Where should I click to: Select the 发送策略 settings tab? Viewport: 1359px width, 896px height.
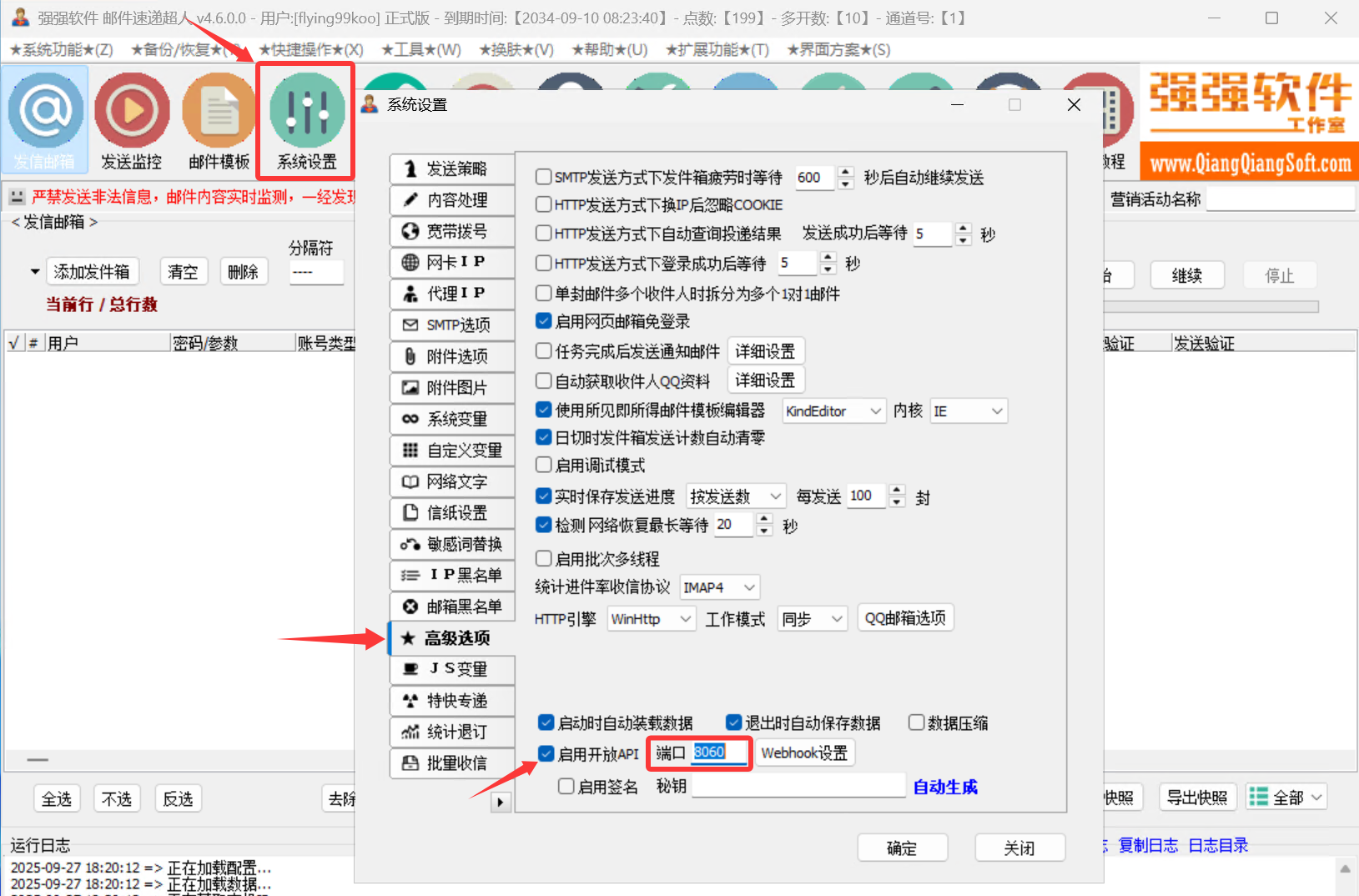point(452,169)
